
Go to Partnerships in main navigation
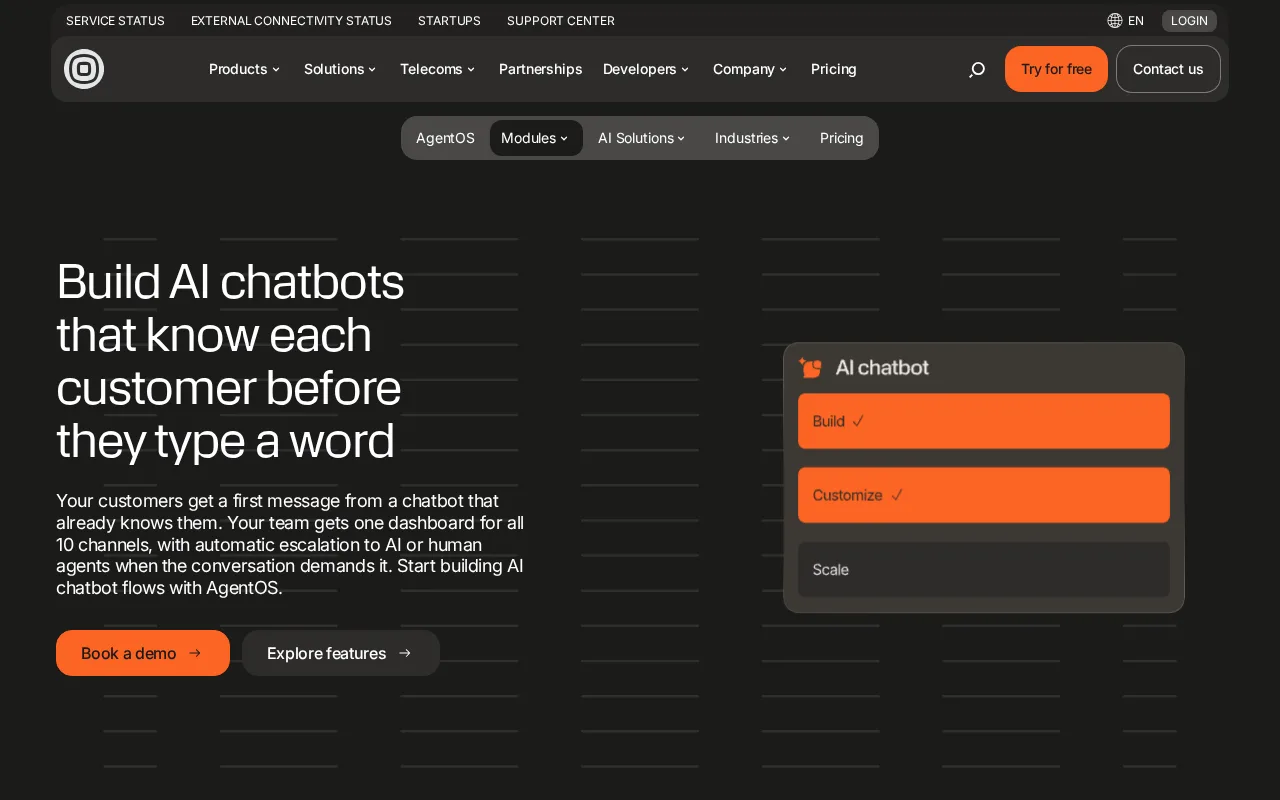tap(540, 69)
